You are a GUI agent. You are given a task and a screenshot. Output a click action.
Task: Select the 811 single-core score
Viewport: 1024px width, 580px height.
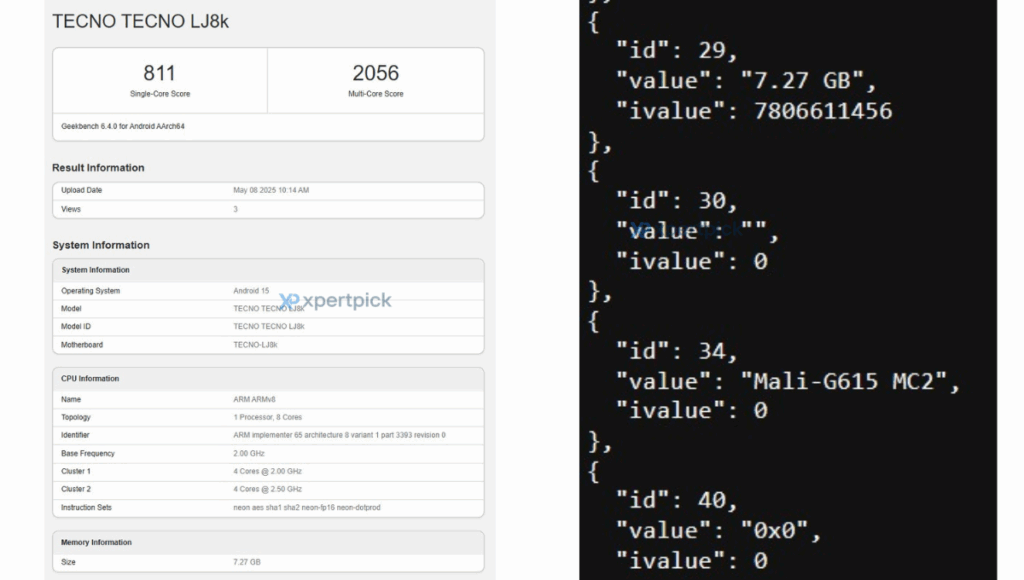159,72
